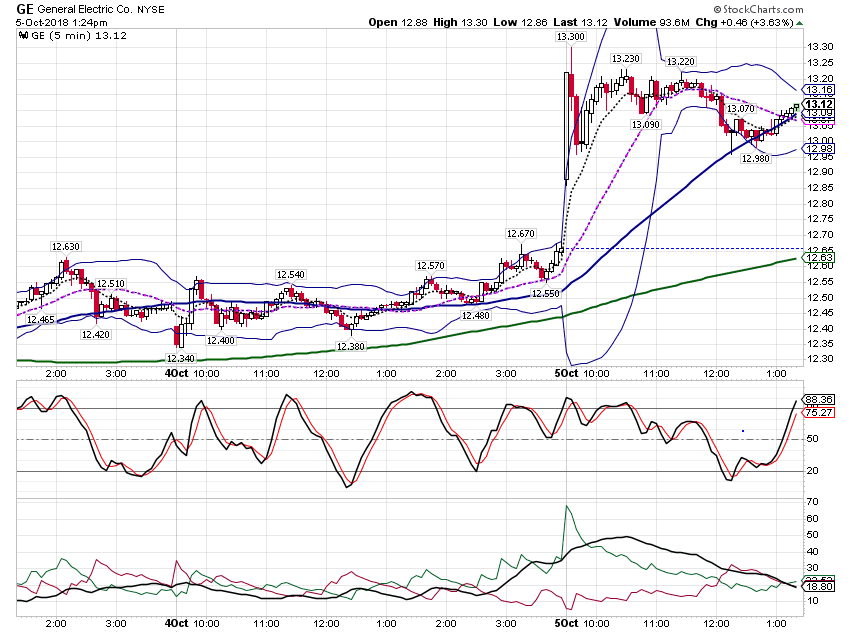Screen dimensions: 850x633
Task: Click the green boxed 12.63 axis value
Action: pyautogui.click(x=819, y=257)
